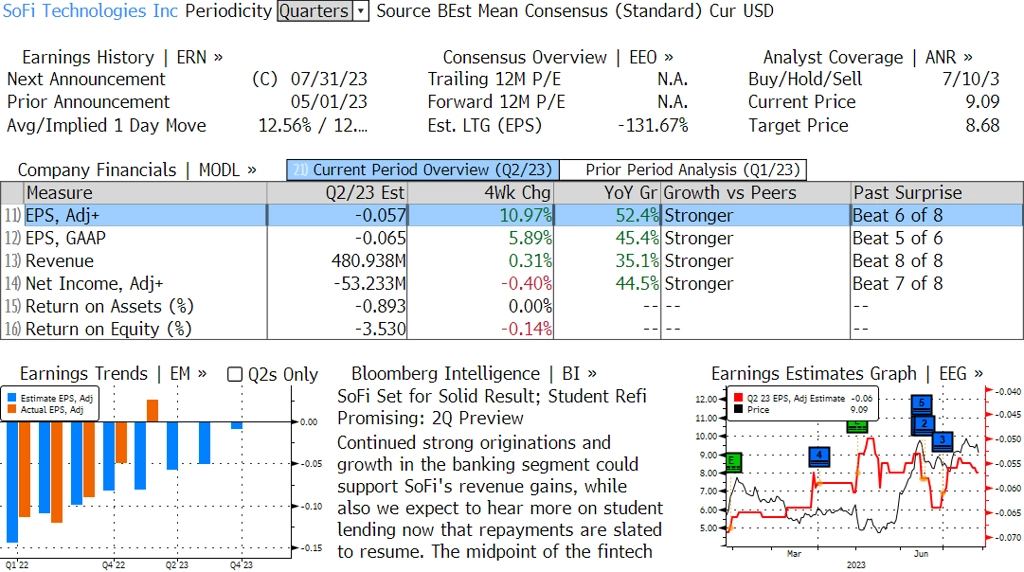This screenshot has width=1024, height=572.
Task: Click Revenue estimate 480.938M
Action: 368,261
